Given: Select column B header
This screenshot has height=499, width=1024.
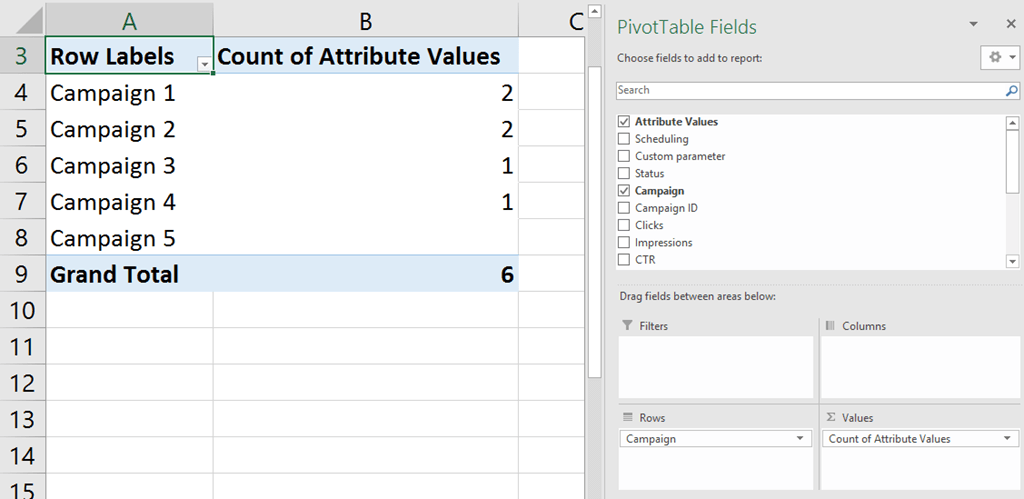Looking at the screenshot, I should [x=365, y=19].
